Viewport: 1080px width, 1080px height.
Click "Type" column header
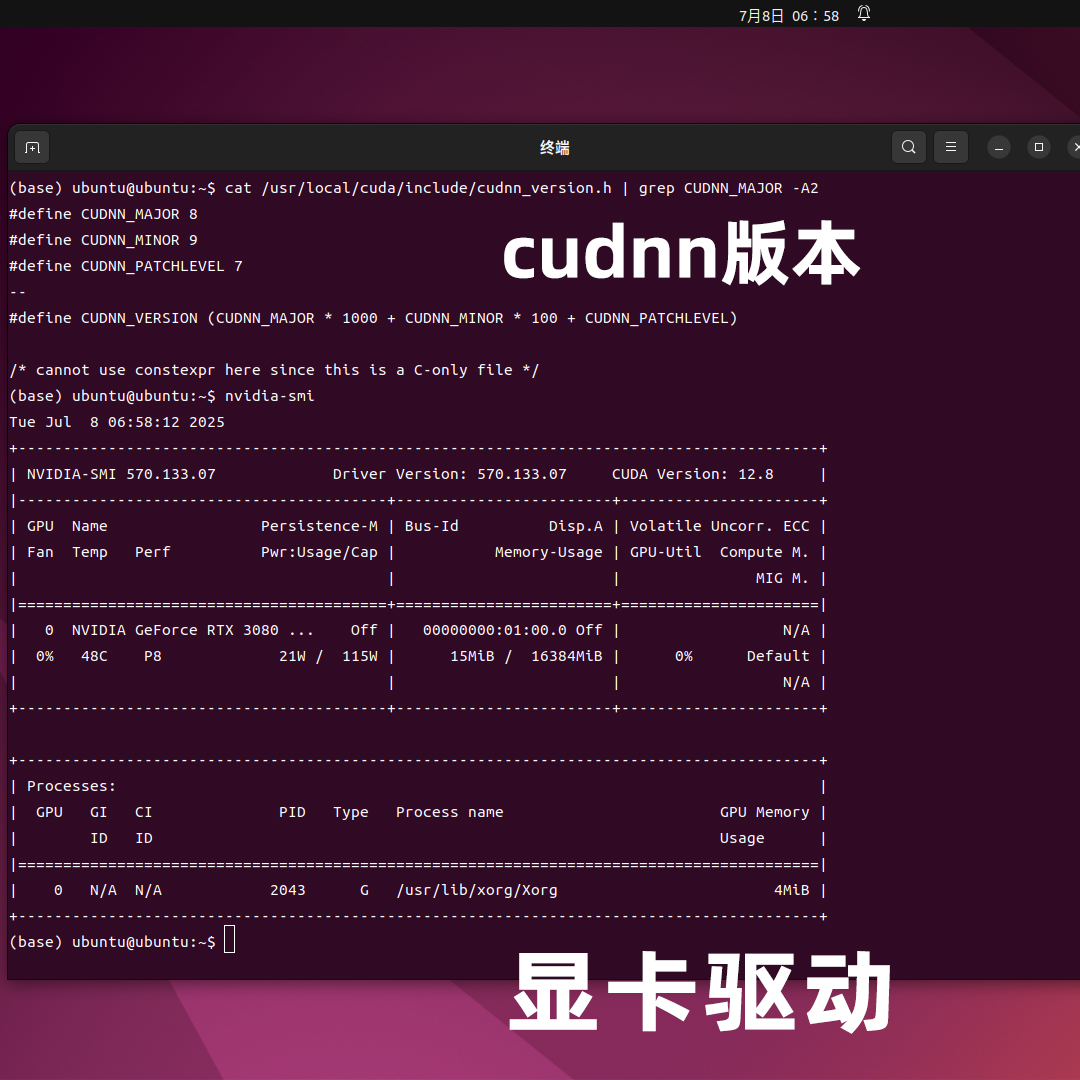pyautogui.click(x=351, y=813)
